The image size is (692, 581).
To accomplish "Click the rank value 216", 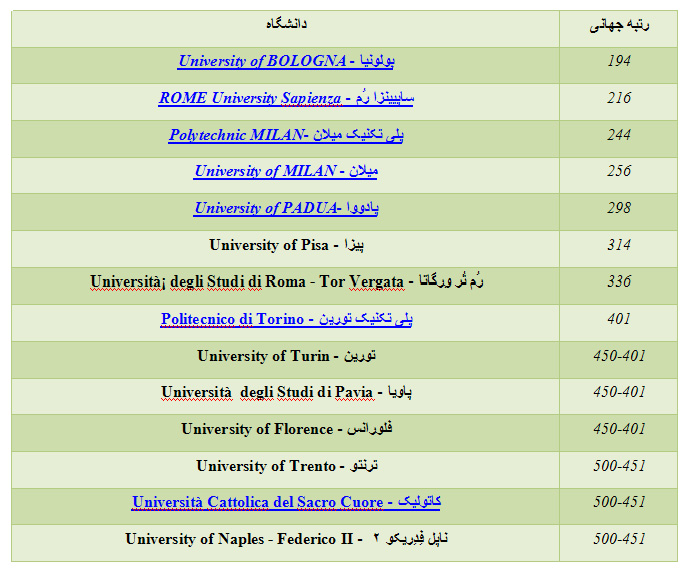I will tap(619, 98).
